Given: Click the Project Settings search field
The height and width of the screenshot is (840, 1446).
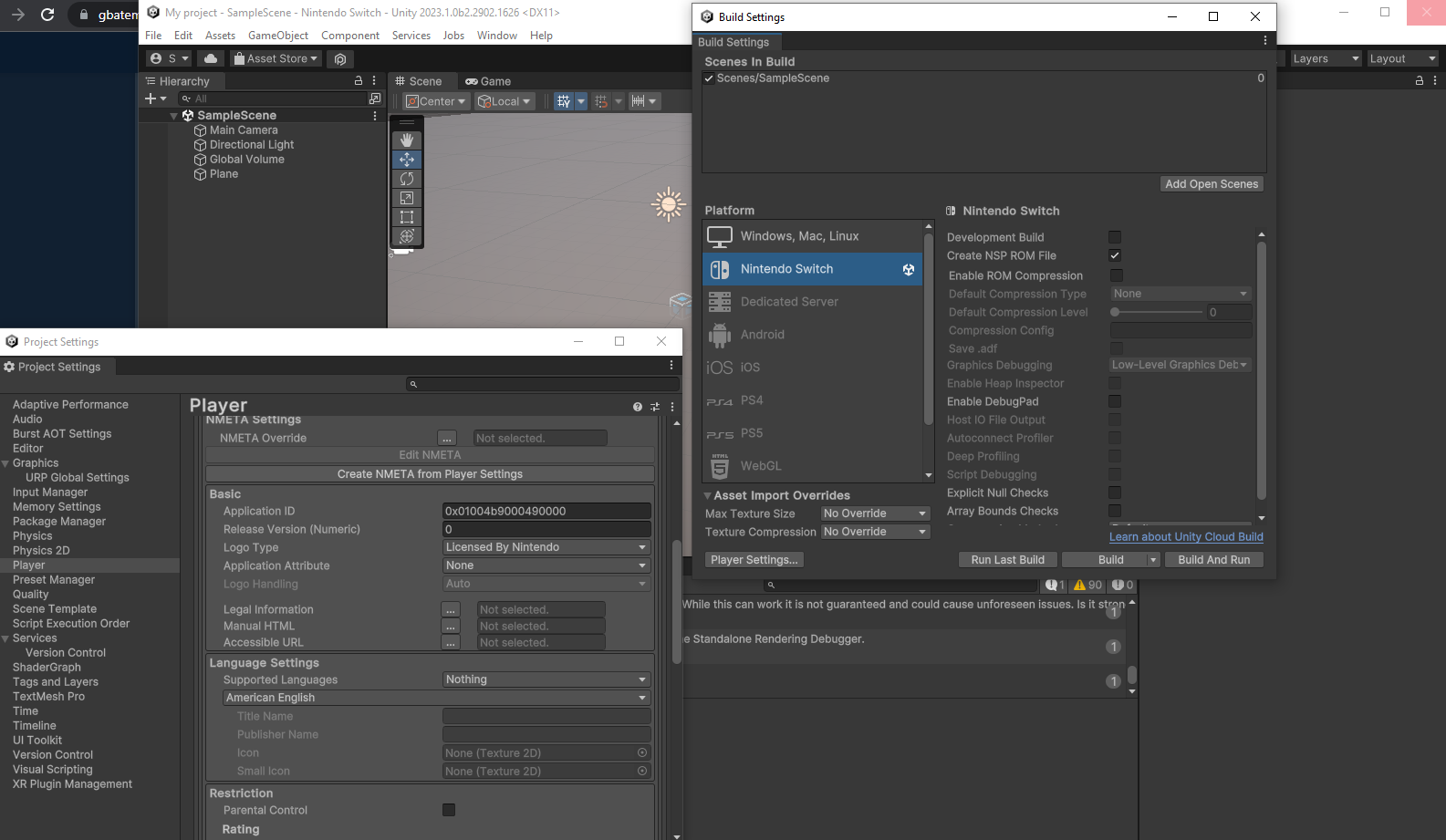Looking at the screenshot, I should [x=542, y=385].
